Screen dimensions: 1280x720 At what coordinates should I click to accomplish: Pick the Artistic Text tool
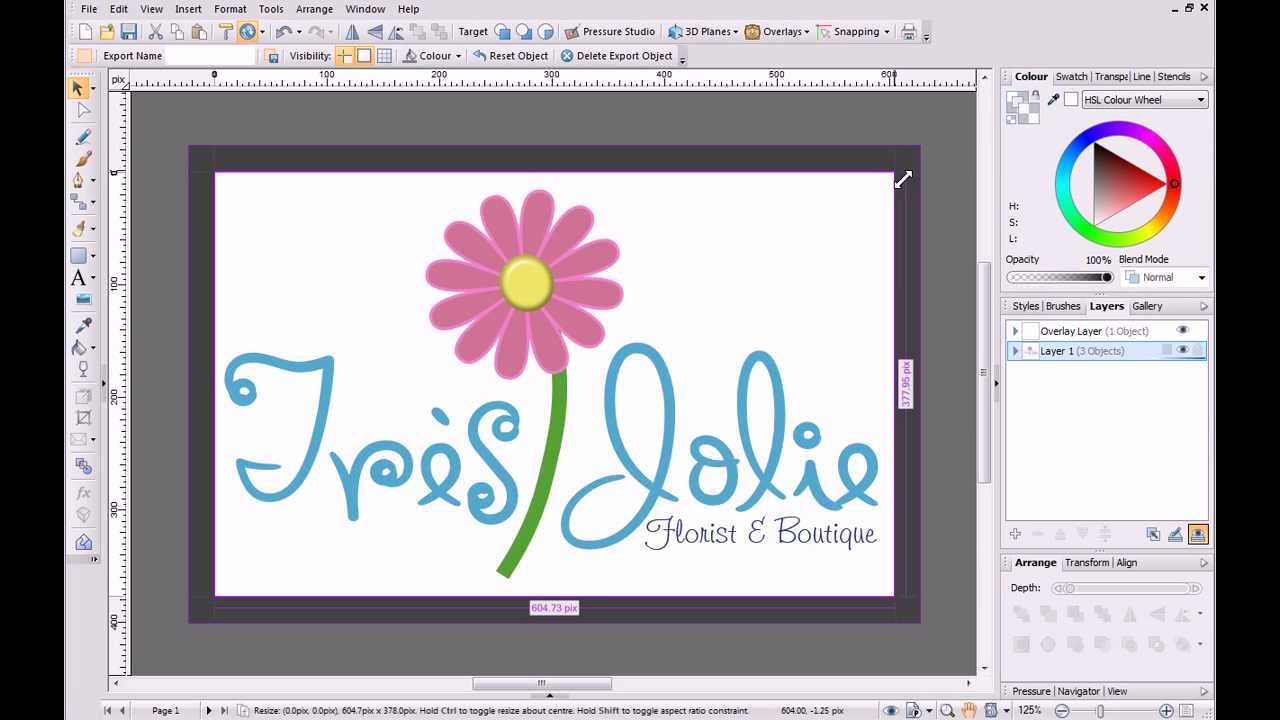(79, 278)
